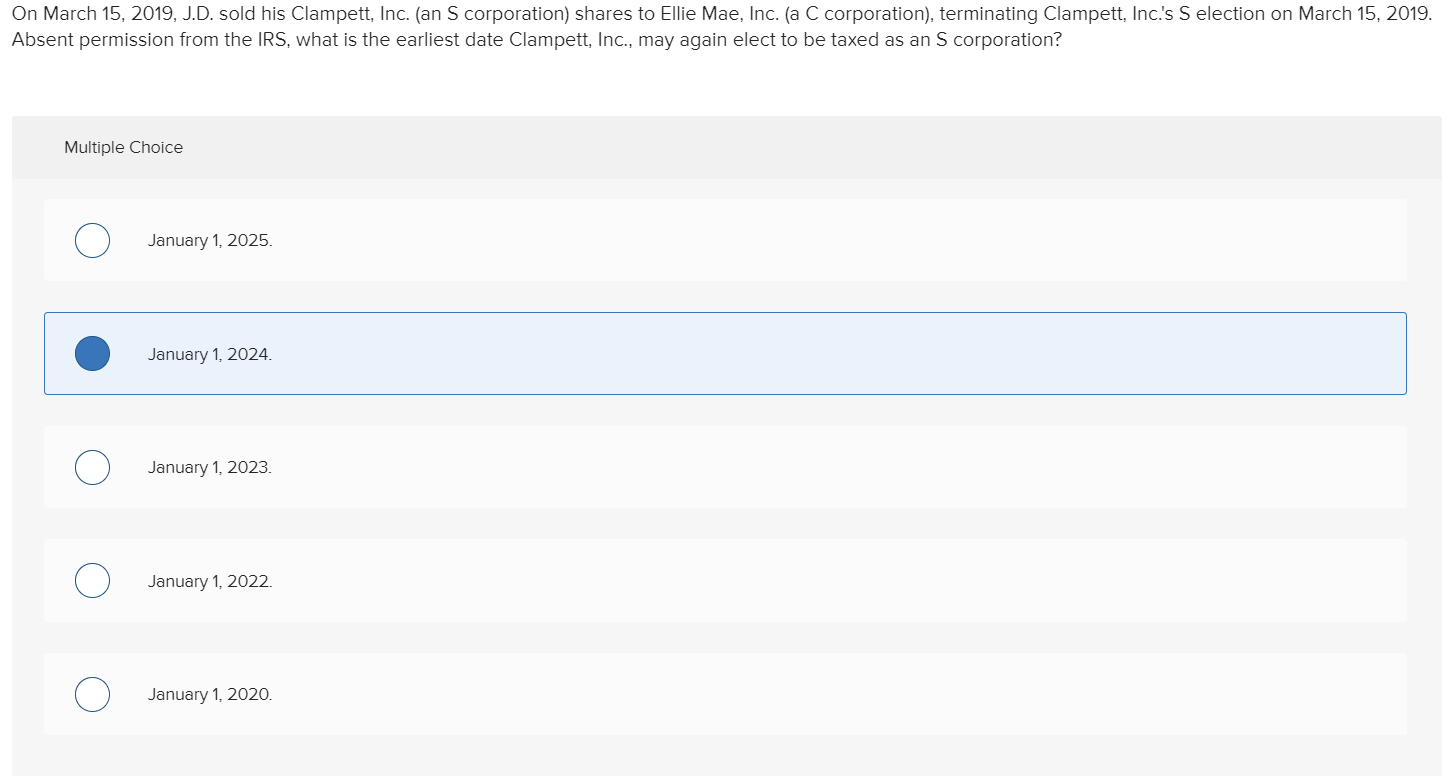The image size is (1451, 781).
Task: Select the January 1, 2022 radio button
Action: [x=92, y=580]
